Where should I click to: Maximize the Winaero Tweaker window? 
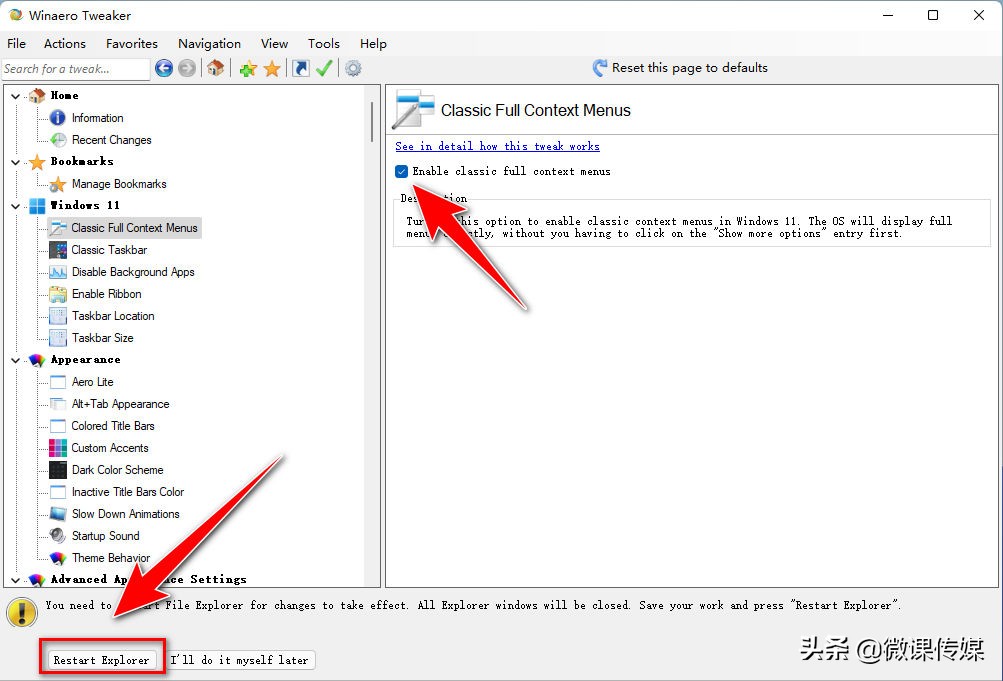click(x=933, y=15)
